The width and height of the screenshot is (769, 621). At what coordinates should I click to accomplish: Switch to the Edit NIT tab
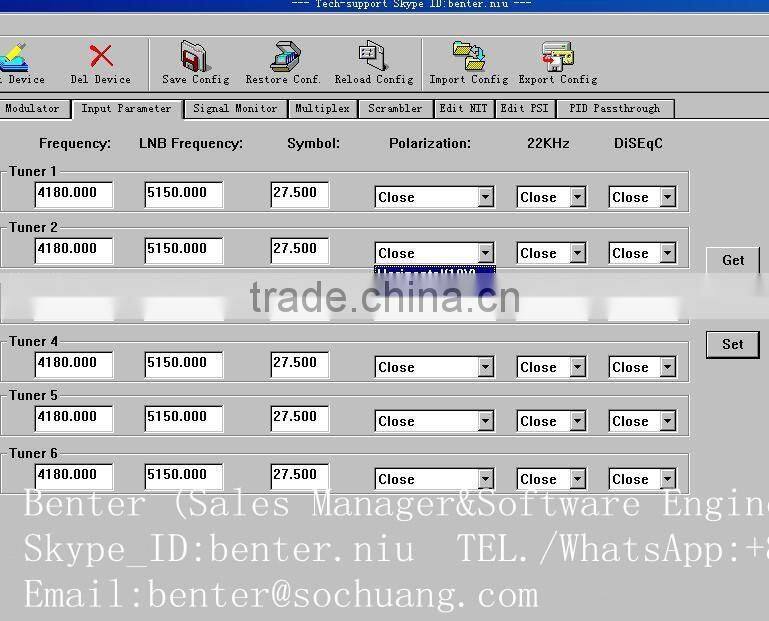pos(463,108)
